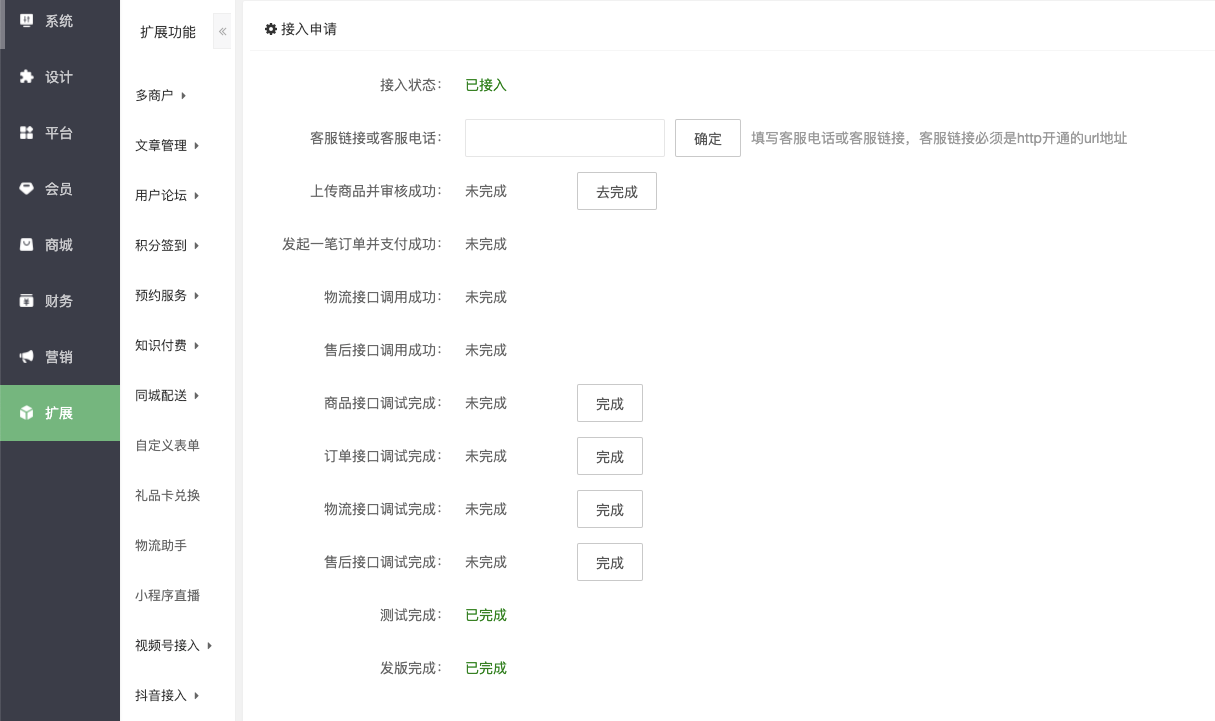Viewport: 1215px width, 721px height.
Task: Collapse the 扩展功能 panel with double-chevron
Action: (222, 32)
